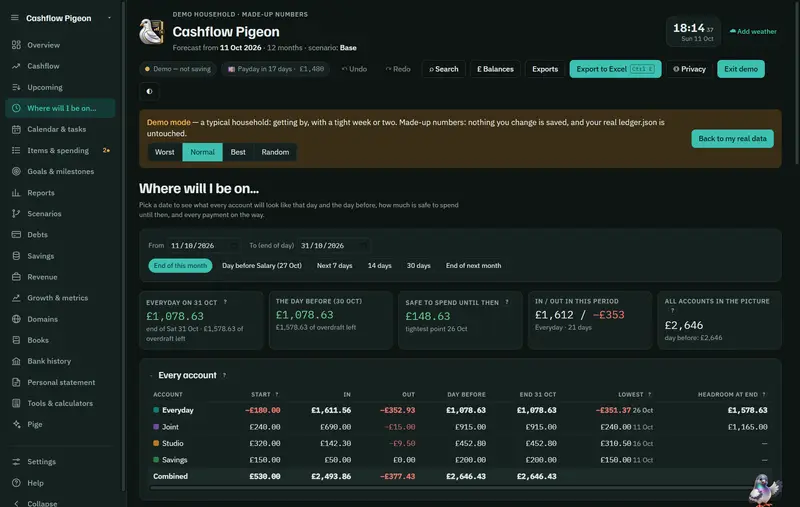800x507 pixels.
Task: Open Scenarios in the sidebar
Action: point(60,214)
